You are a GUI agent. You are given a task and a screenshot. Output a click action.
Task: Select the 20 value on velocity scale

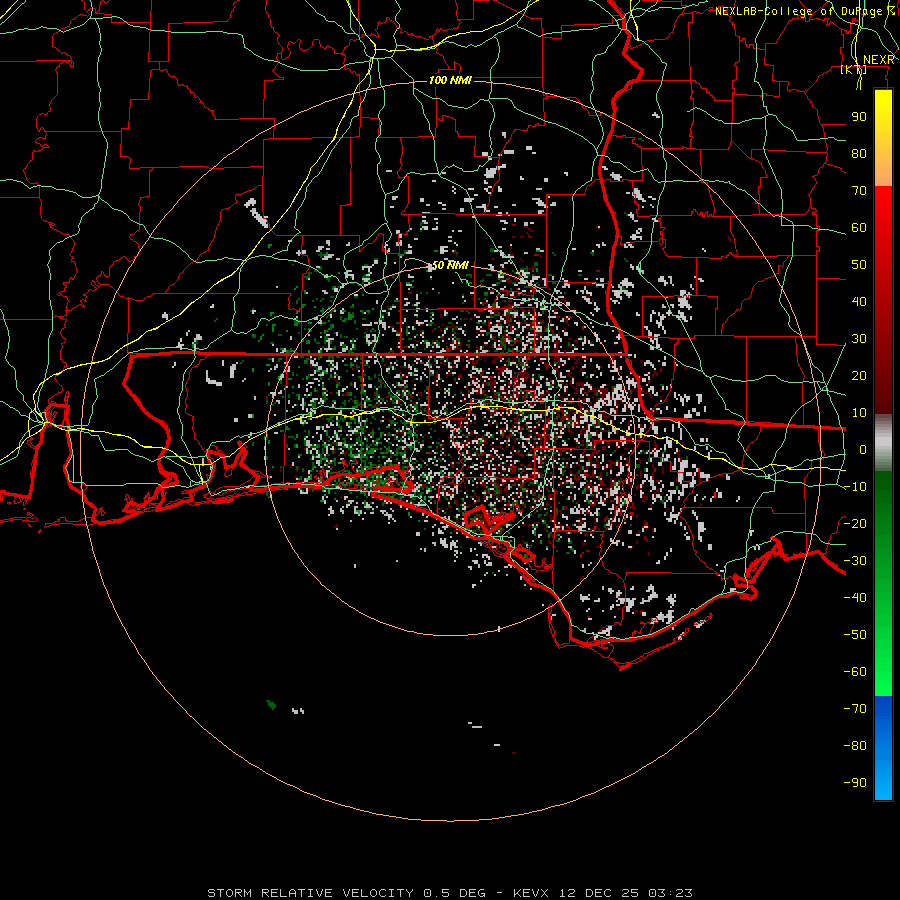[x=859, y=376]
